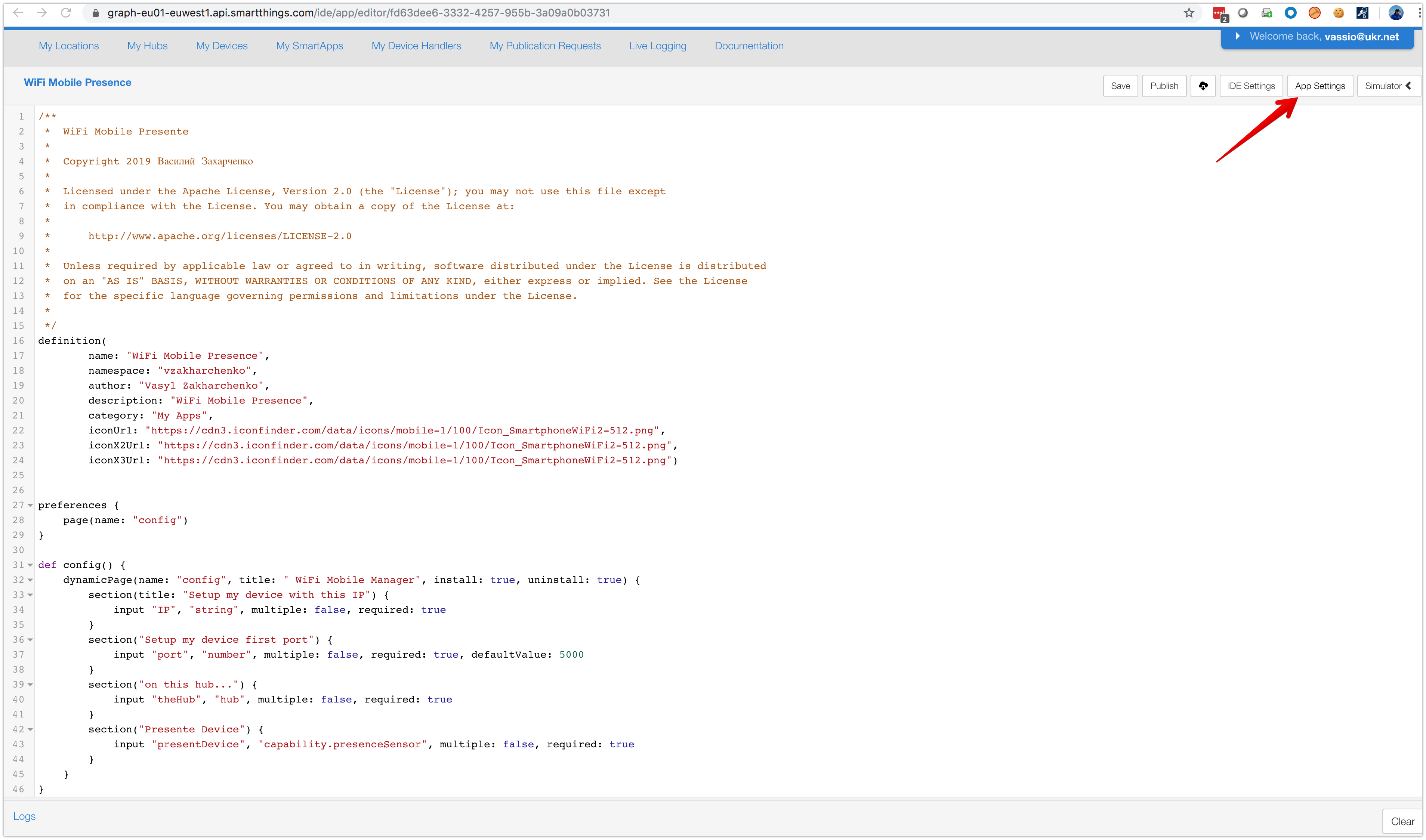Collapse the preferences block at line 27
The image size is (1426, 840).
(31, 506)
